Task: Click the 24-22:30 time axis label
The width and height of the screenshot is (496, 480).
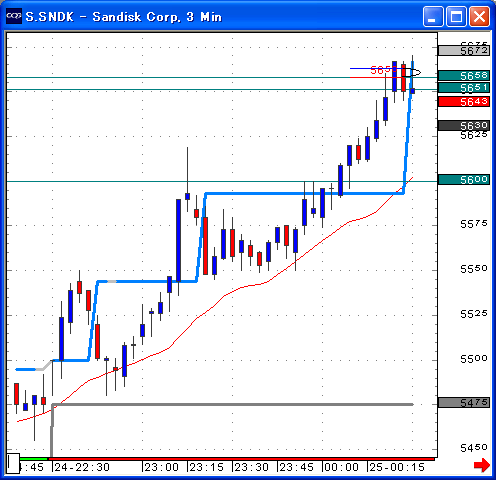Action: click(82, 467)
